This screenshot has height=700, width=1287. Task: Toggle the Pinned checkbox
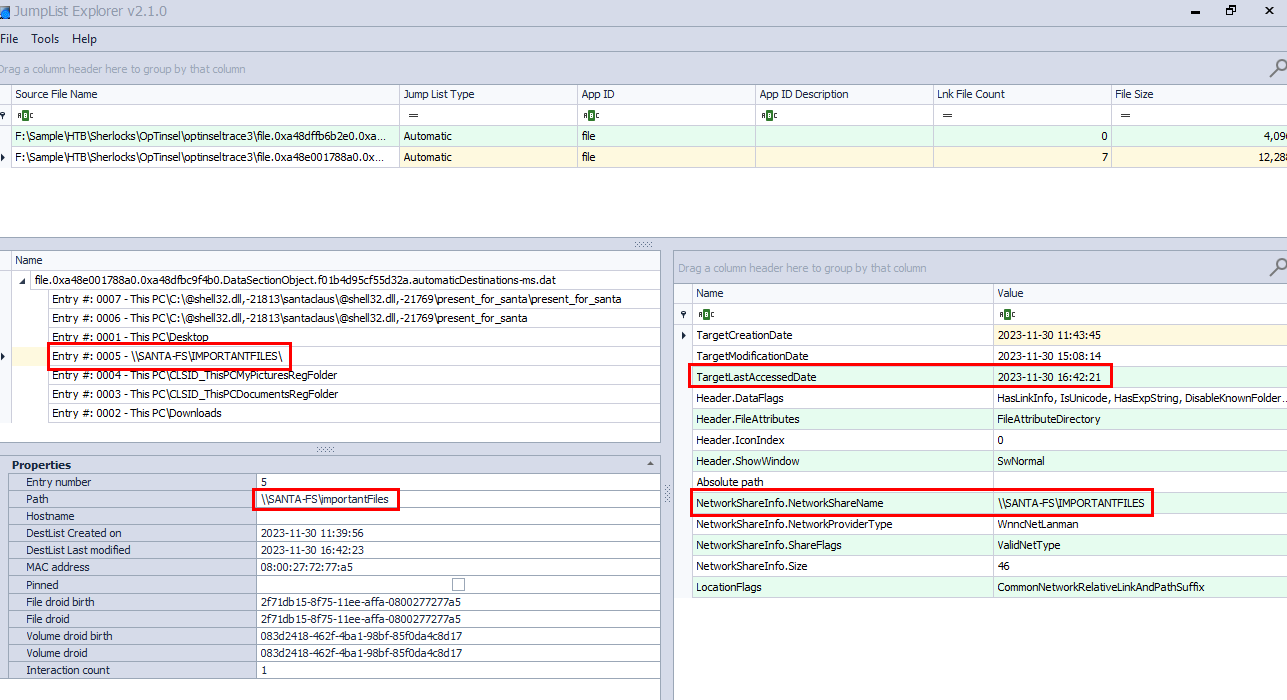pyautogui.click(x=458, y=584)
